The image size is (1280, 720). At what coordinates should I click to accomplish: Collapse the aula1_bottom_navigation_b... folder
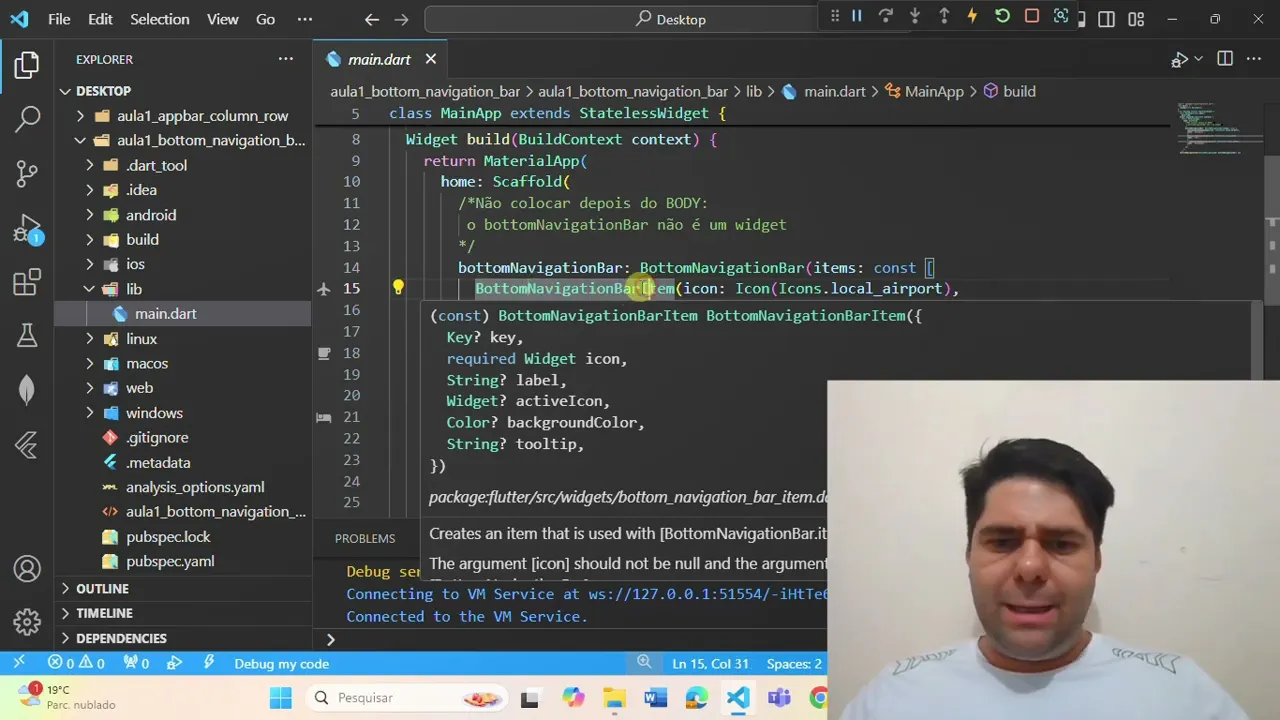(x=182, y=140)
